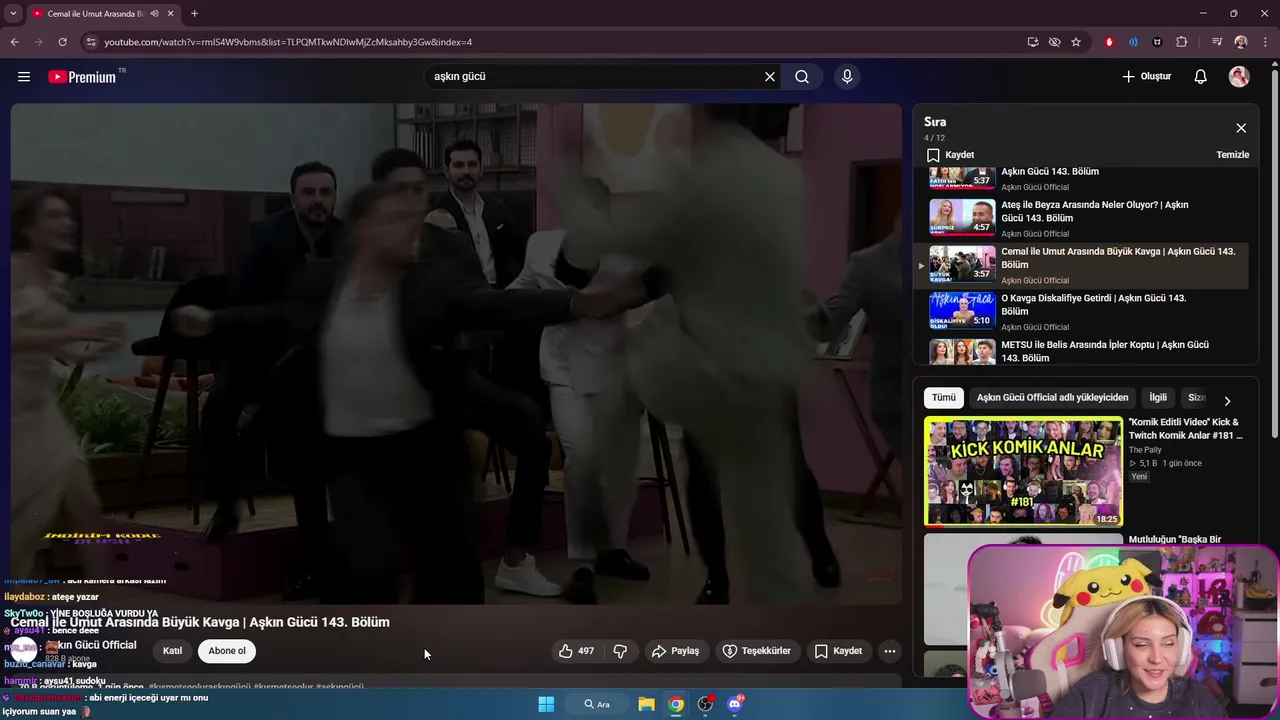Click the YouTube search field text
Viewport: 1280px width, 720px height.
pyautogui.click(x=460, y=77)
